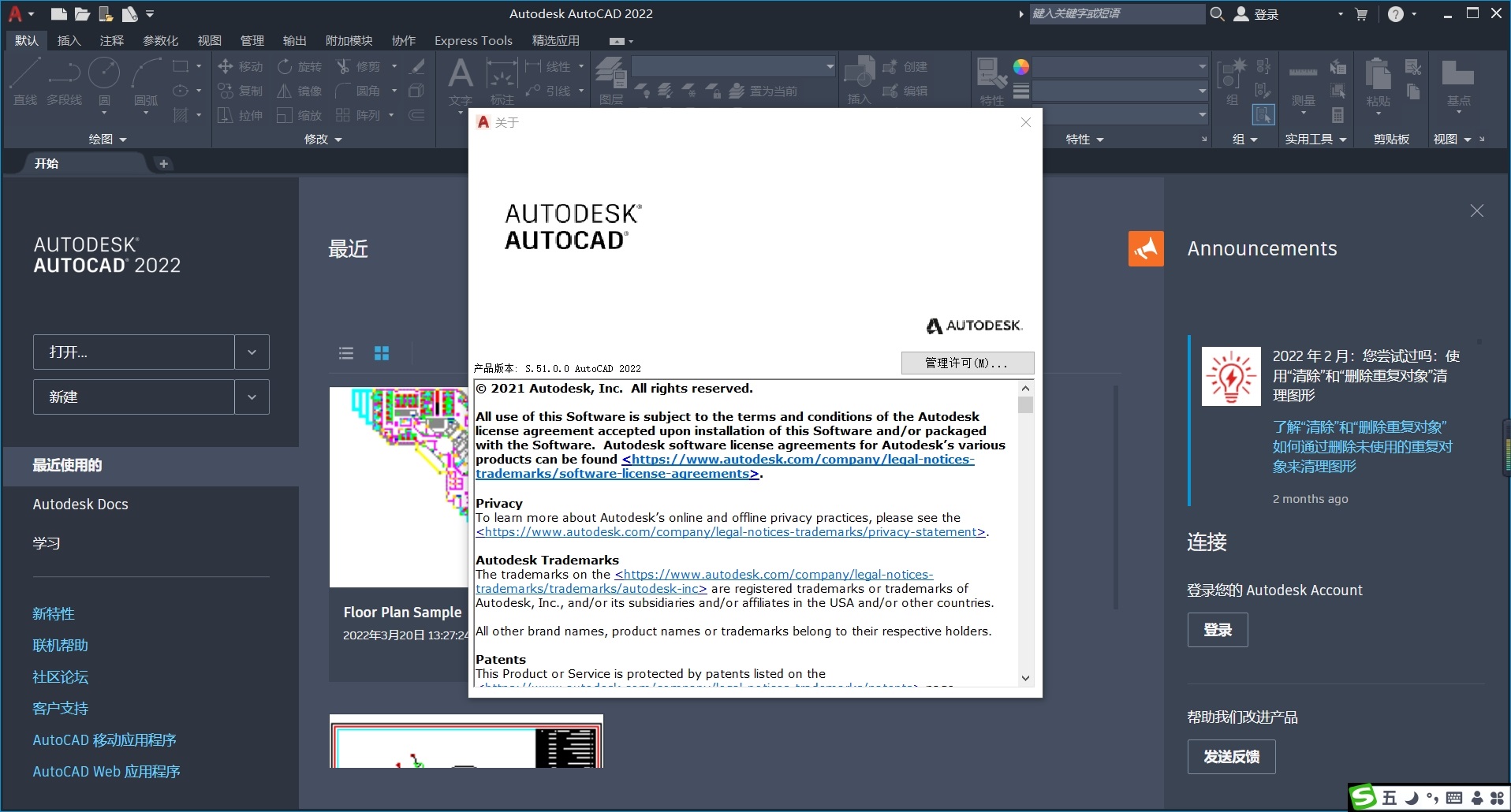The height and width of the screenshot is (812, 1511).
Task: Click the Send Feedback (发送反馈) button
Action: coord(1232,757)
